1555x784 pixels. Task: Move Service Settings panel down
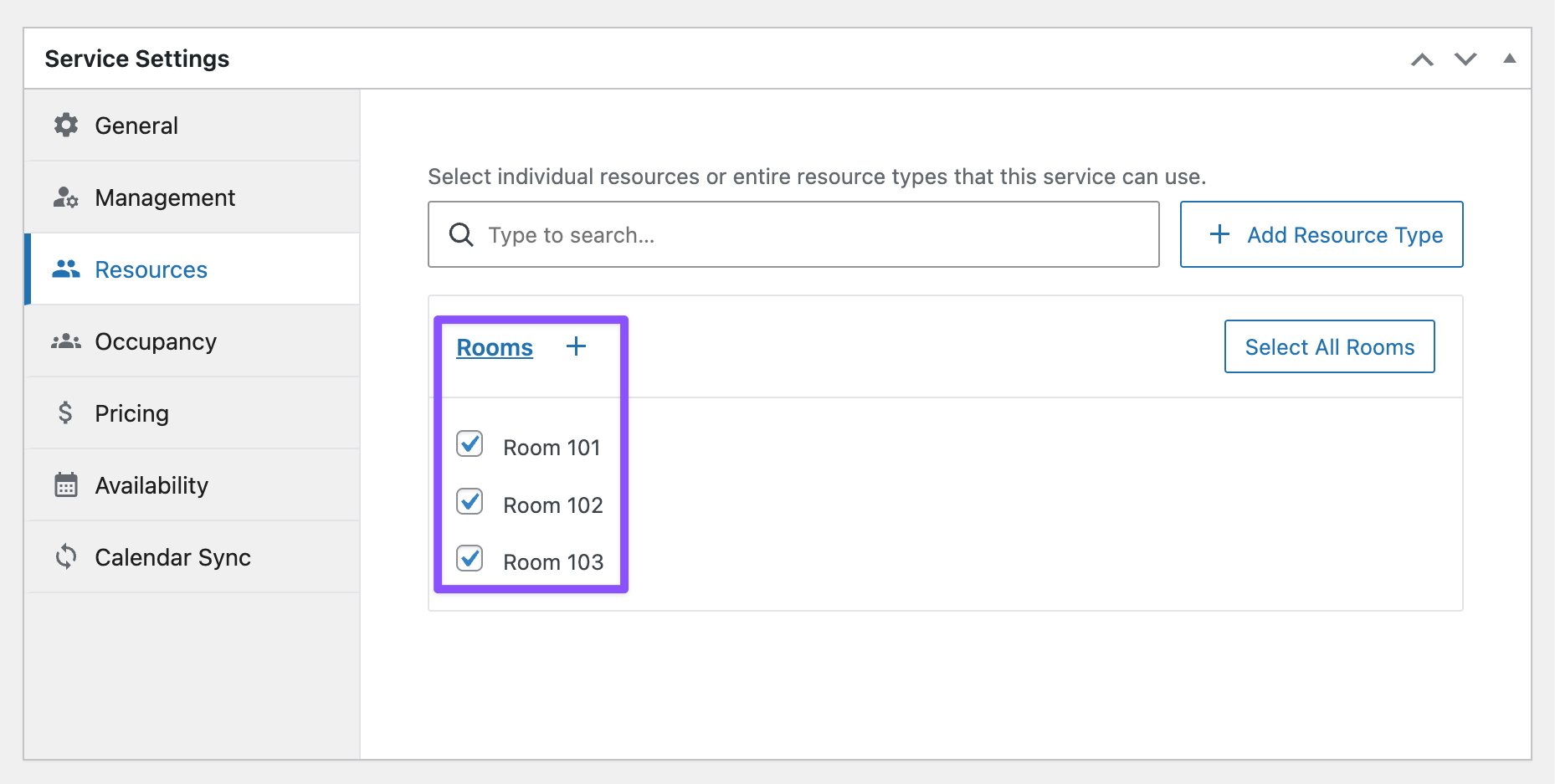tap(1465, 59)
